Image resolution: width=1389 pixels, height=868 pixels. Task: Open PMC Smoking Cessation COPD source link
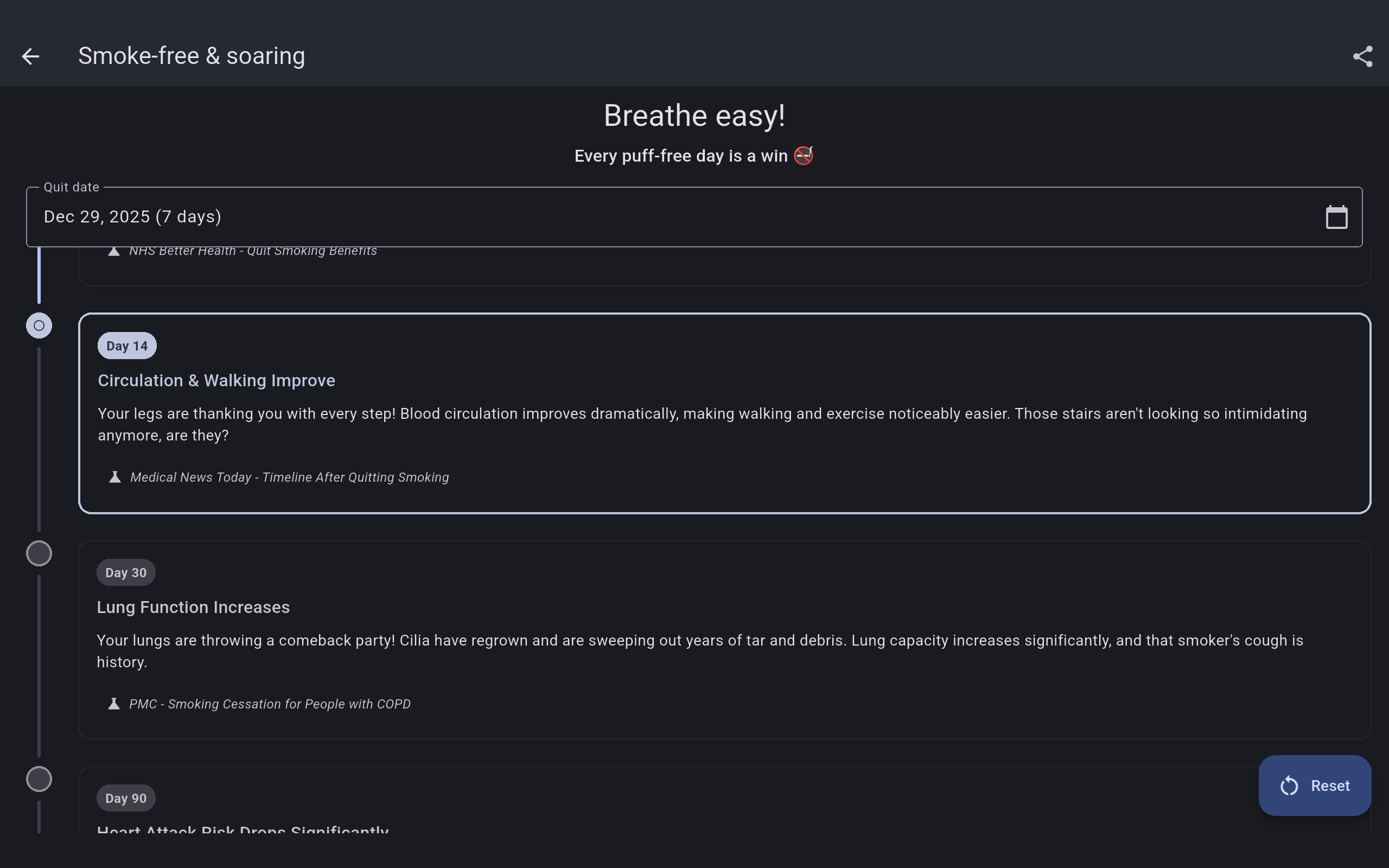pyautogui.click(x=270, y=704)
